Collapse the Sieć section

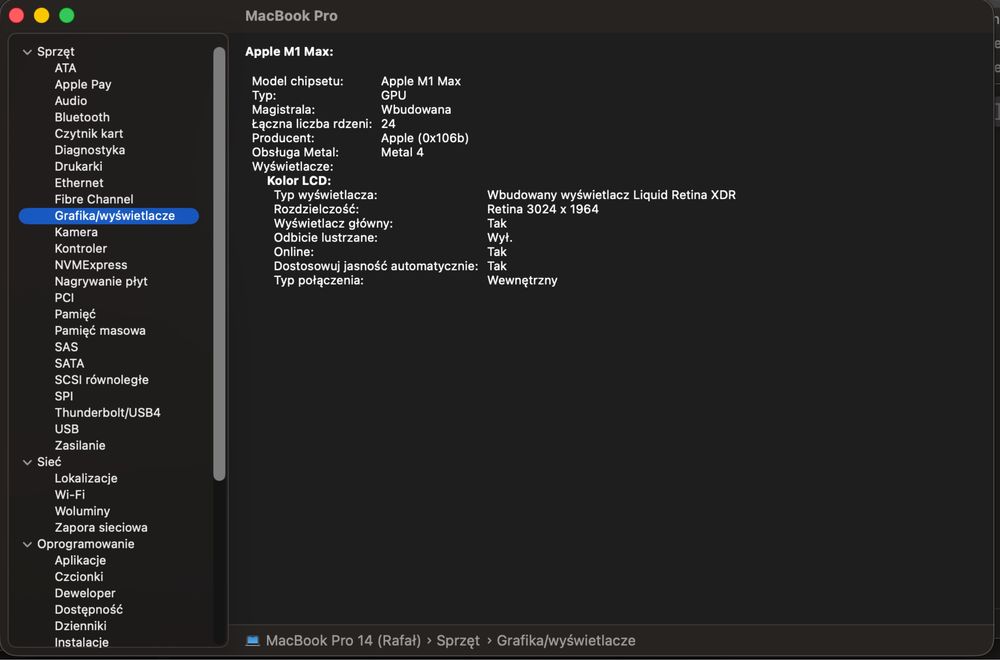coord(27,462)
